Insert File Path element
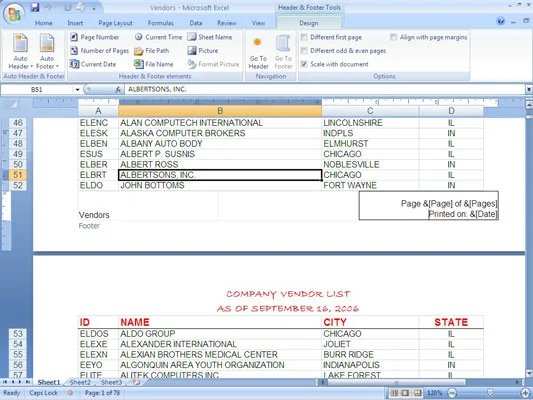 click(x=152, y=51)
